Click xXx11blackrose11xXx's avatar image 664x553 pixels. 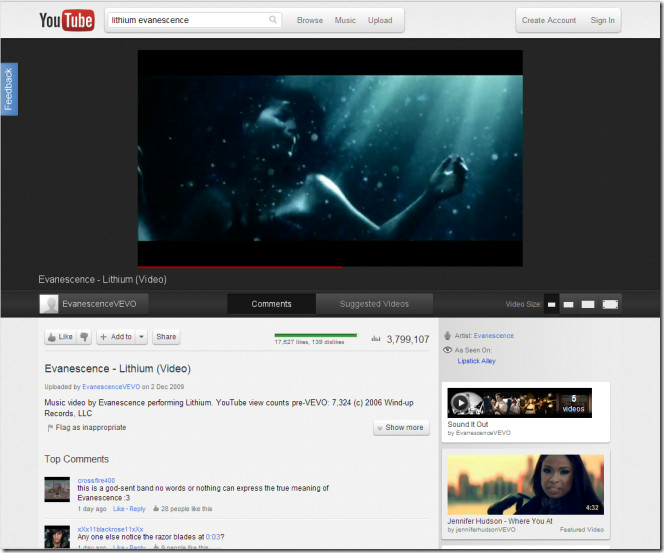point(57,536)
